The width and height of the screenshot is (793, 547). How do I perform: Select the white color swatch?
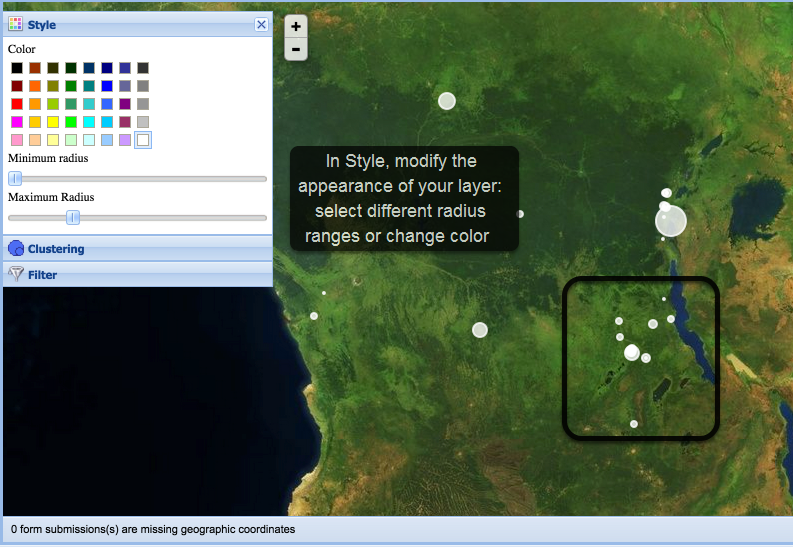(143, 140)
